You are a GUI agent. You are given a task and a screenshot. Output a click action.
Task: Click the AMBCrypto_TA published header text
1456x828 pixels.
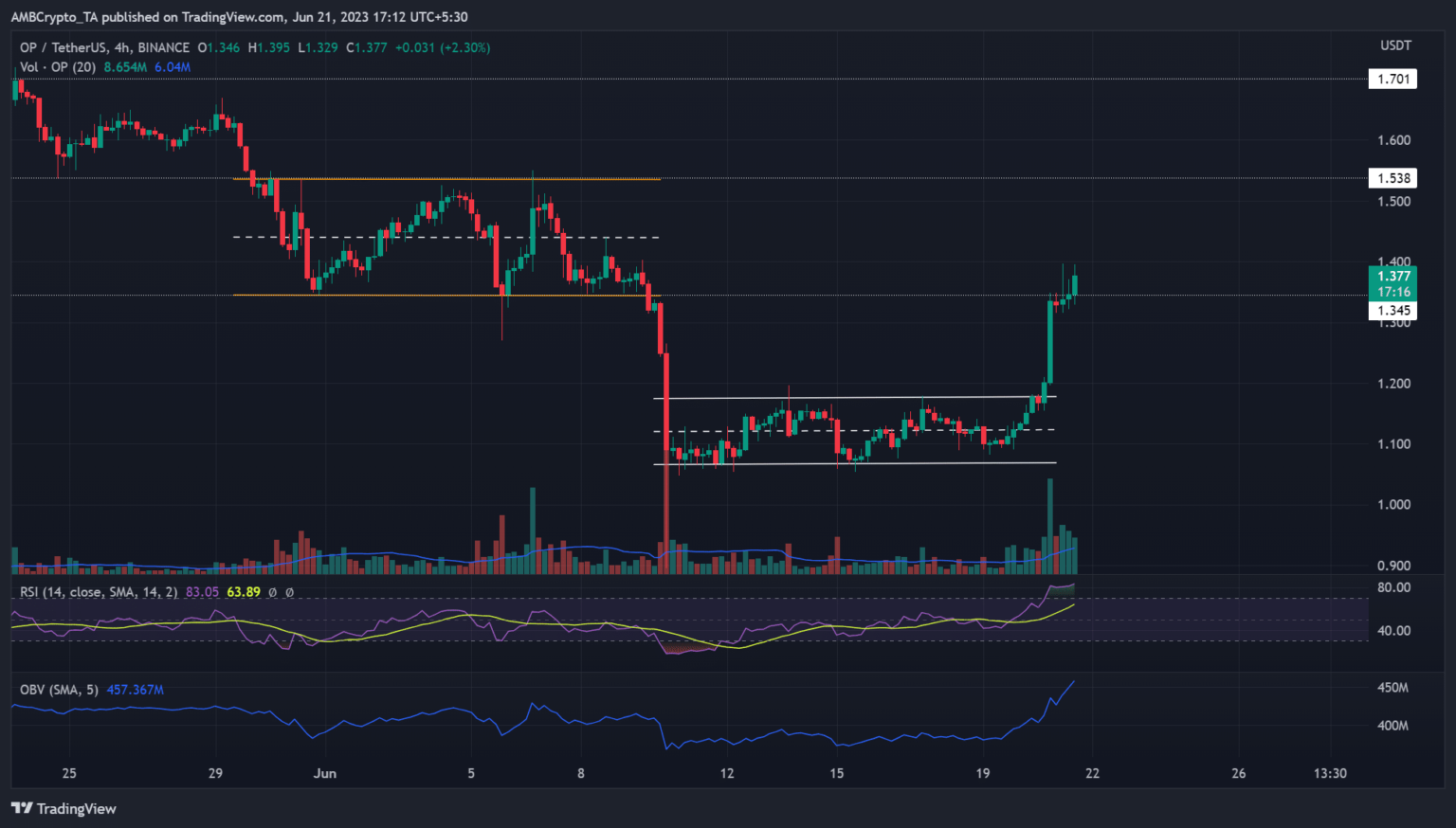pos(239,17)
